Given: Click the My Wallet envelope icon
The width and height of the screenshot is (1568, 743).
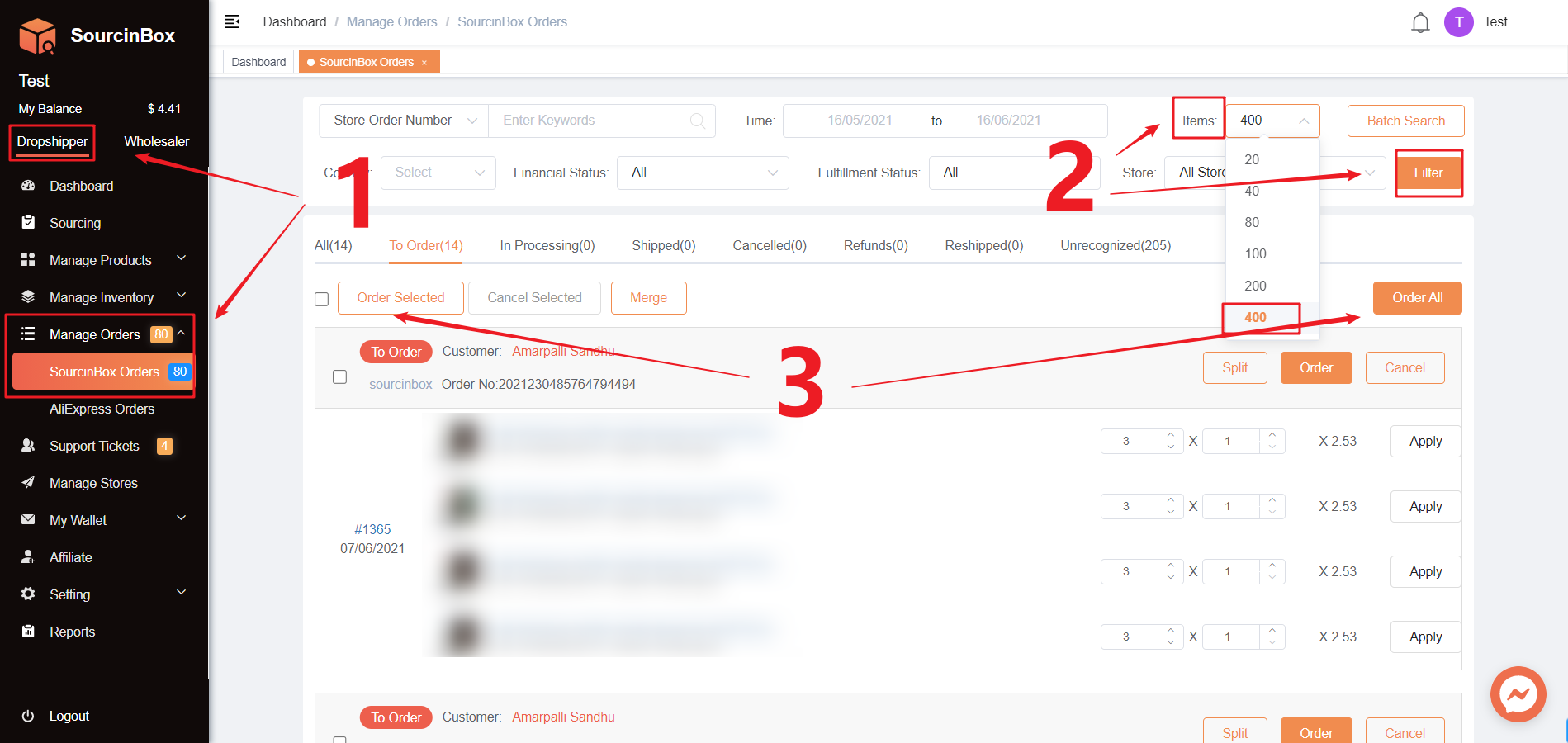Looking at the screenshot, I should [28, 520].
